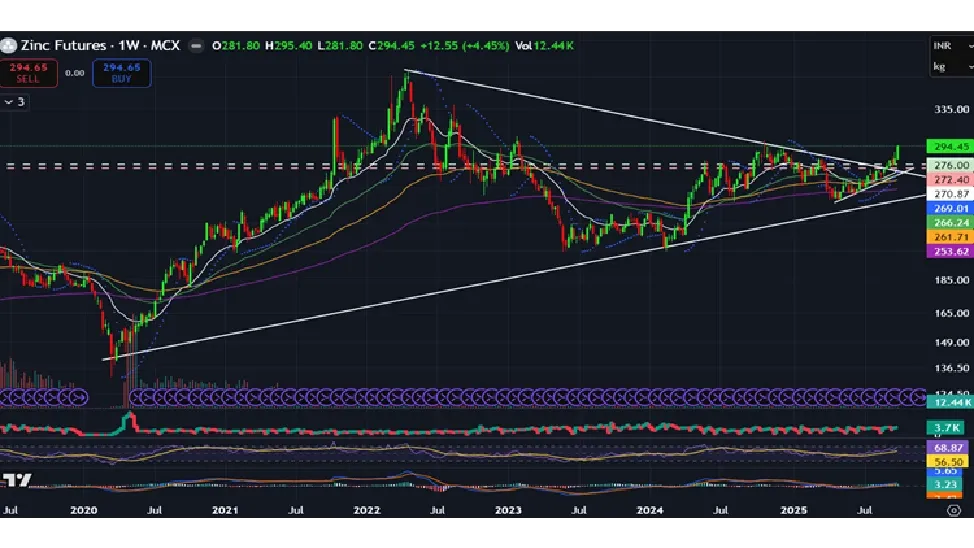The width and height of the screenshot is (974, 548).
Task: Click the red 294.65 SELL button
Action: click(x=28, y=72)
